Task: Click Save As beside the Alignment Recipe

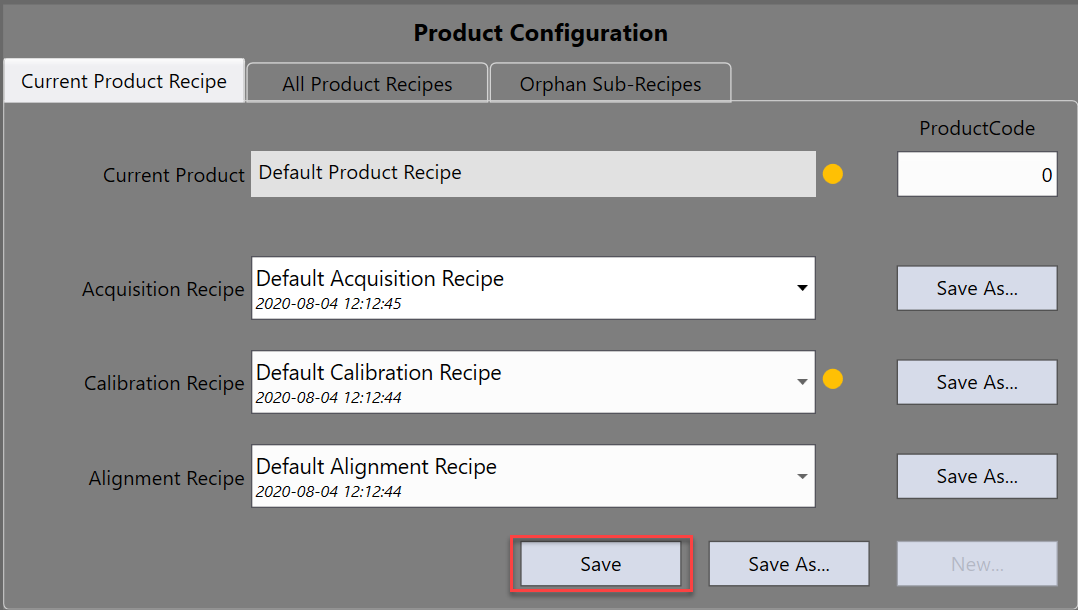Action: (x=976, y=476)
